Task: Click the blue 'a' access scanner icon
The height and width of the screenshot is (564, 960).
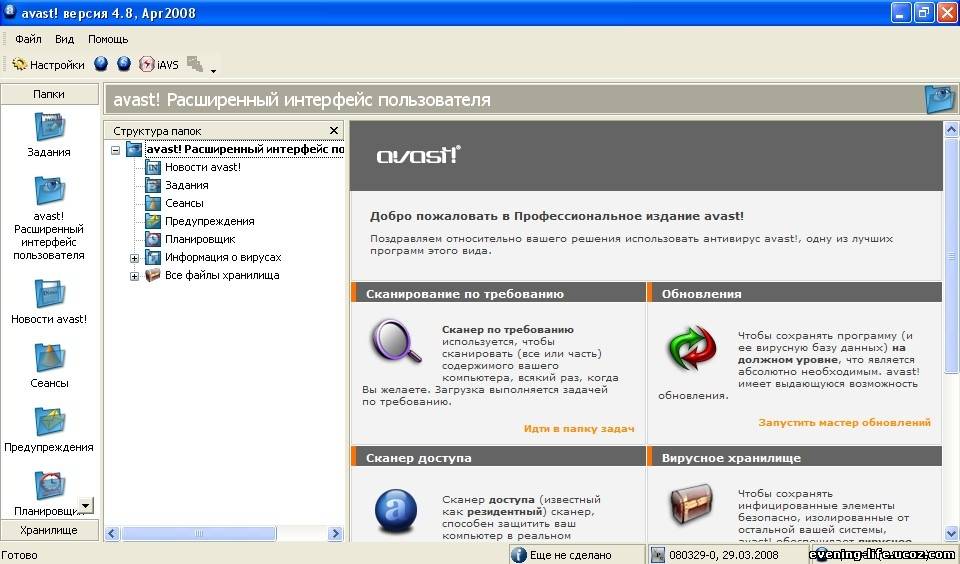Action: click(396, 511)
